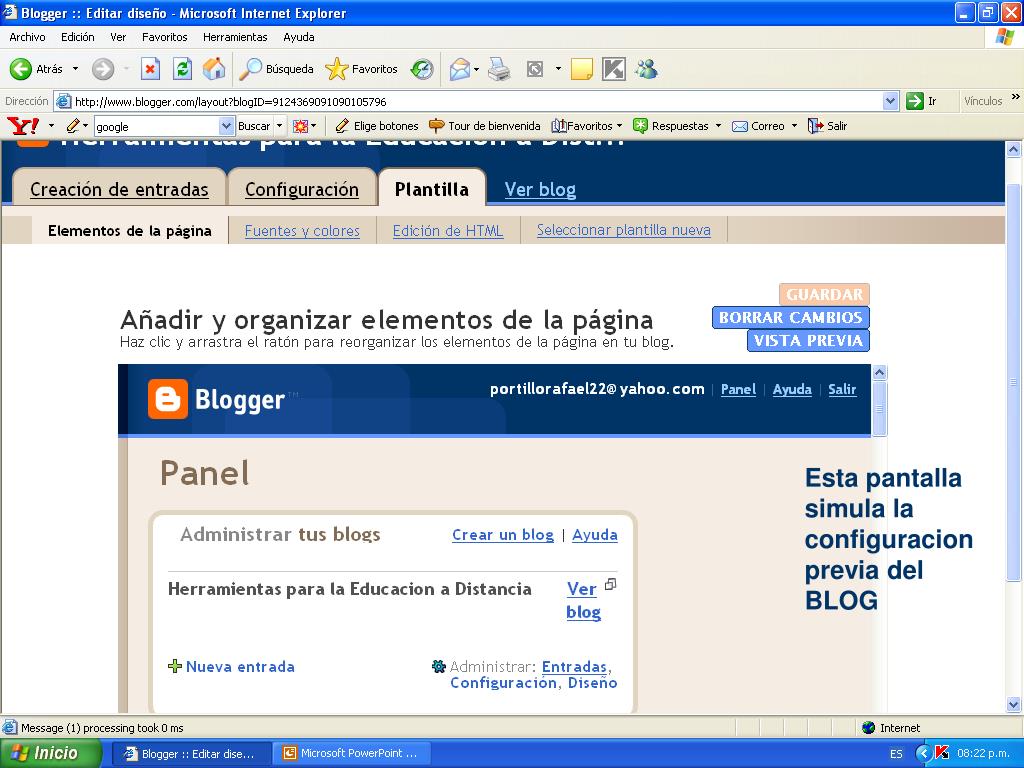This screenshot has width=1024, height=768.
Task: Open the Yahoo toolbar Favoritos dropdown arrow
Action: [619, 126]
